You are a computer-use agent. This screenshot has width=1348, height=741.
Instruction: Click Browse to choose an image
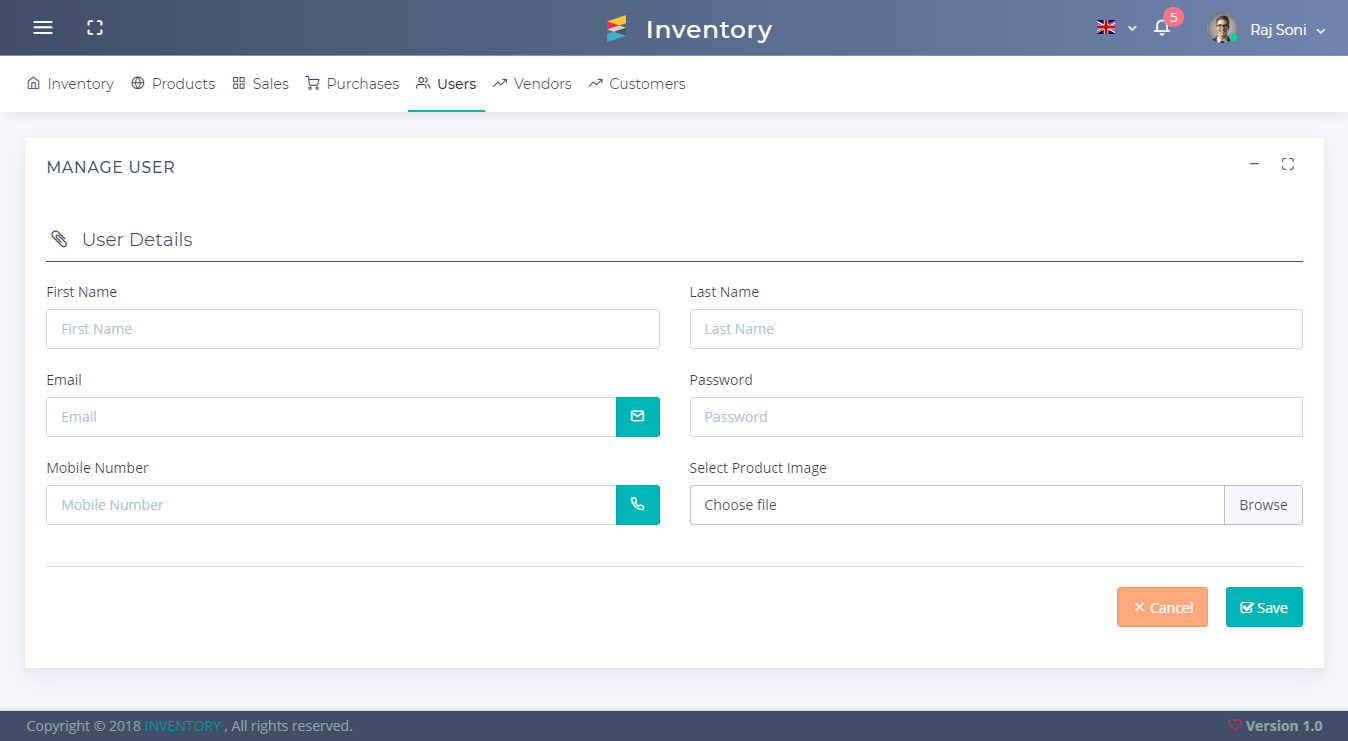coord(1263,505)
